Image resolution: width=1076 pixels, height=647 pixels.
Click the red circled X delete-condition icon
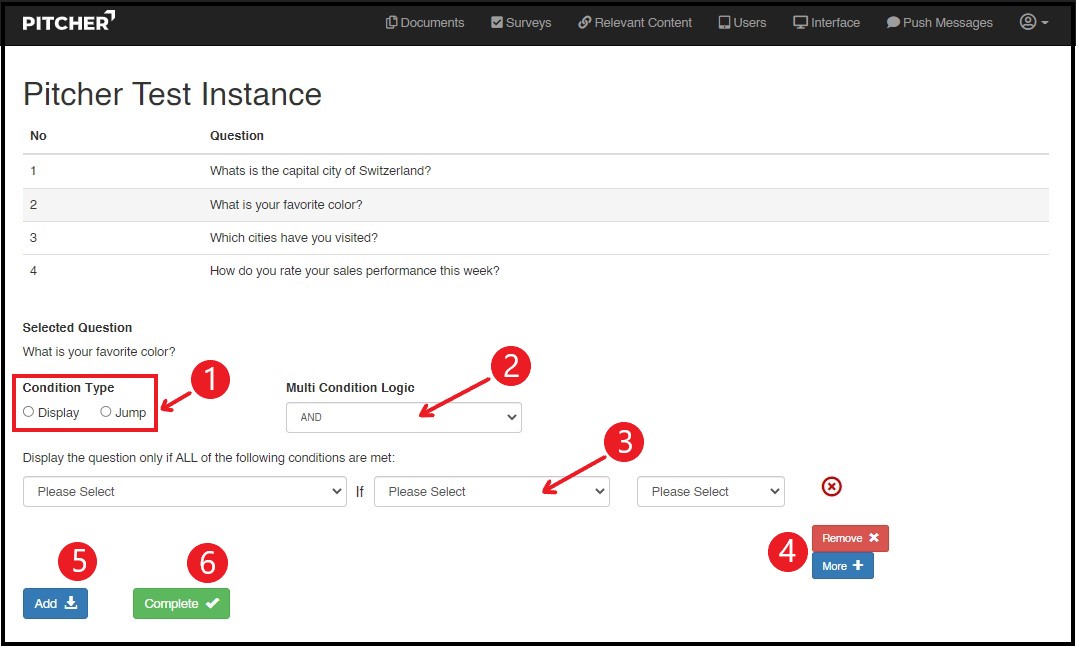coord(831,487)
